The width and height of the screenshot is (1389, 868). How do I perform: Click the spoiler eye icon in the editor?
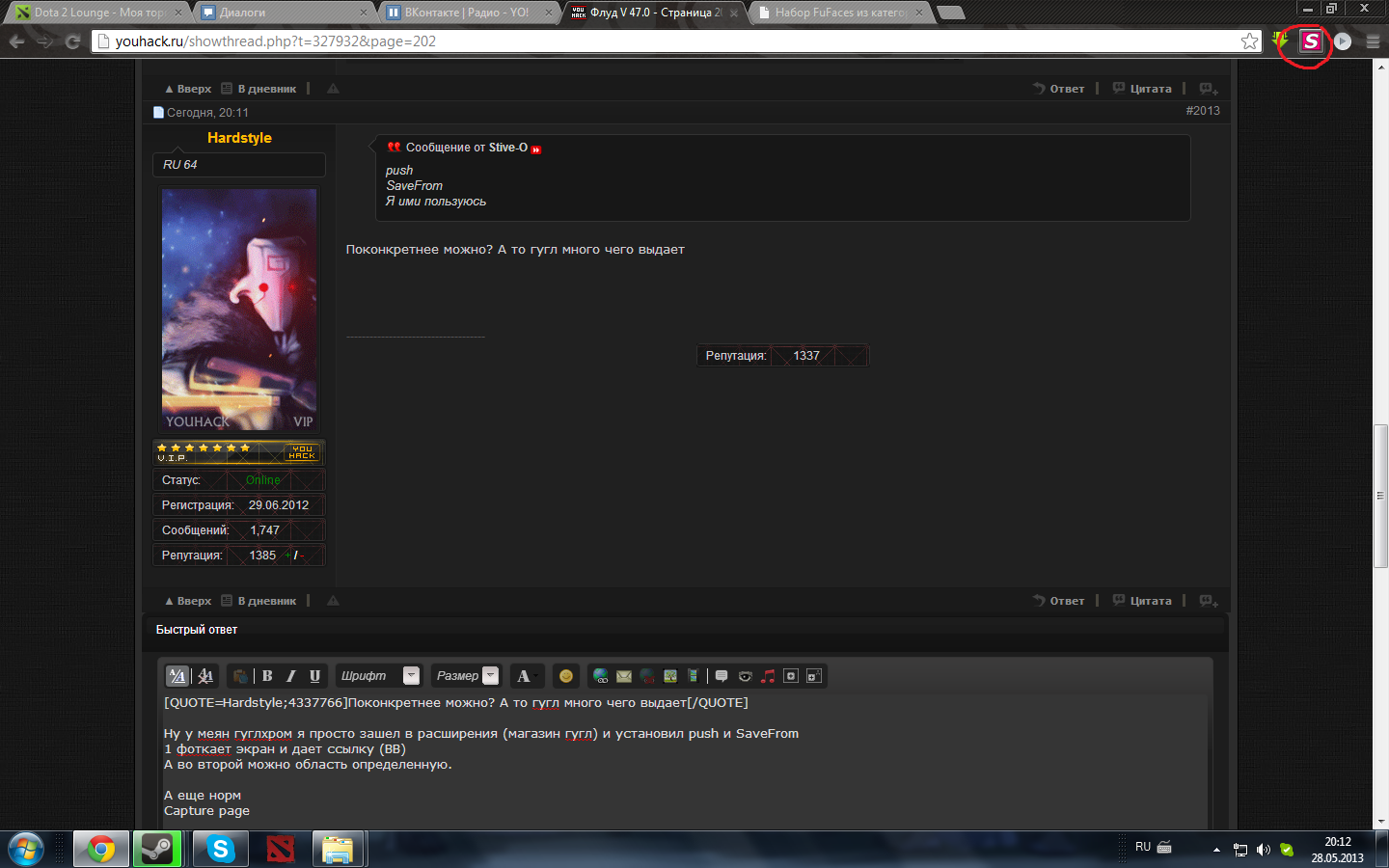(x=745, y=676)
